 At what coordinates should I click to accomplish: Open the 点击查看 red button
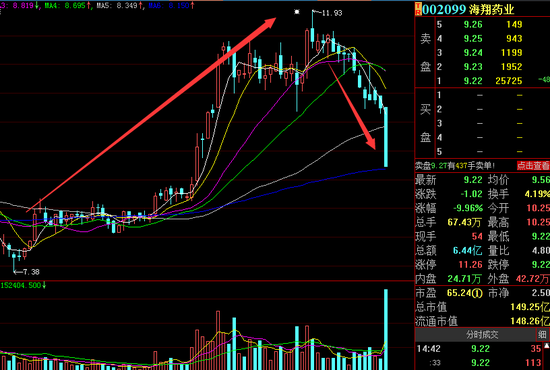click(533, 166)
